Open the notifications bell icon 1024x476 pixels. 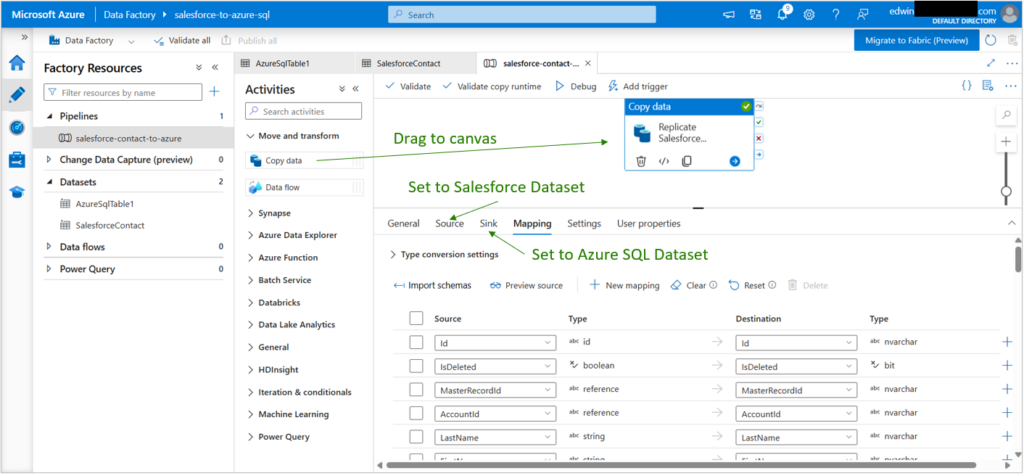click(783, 14)
